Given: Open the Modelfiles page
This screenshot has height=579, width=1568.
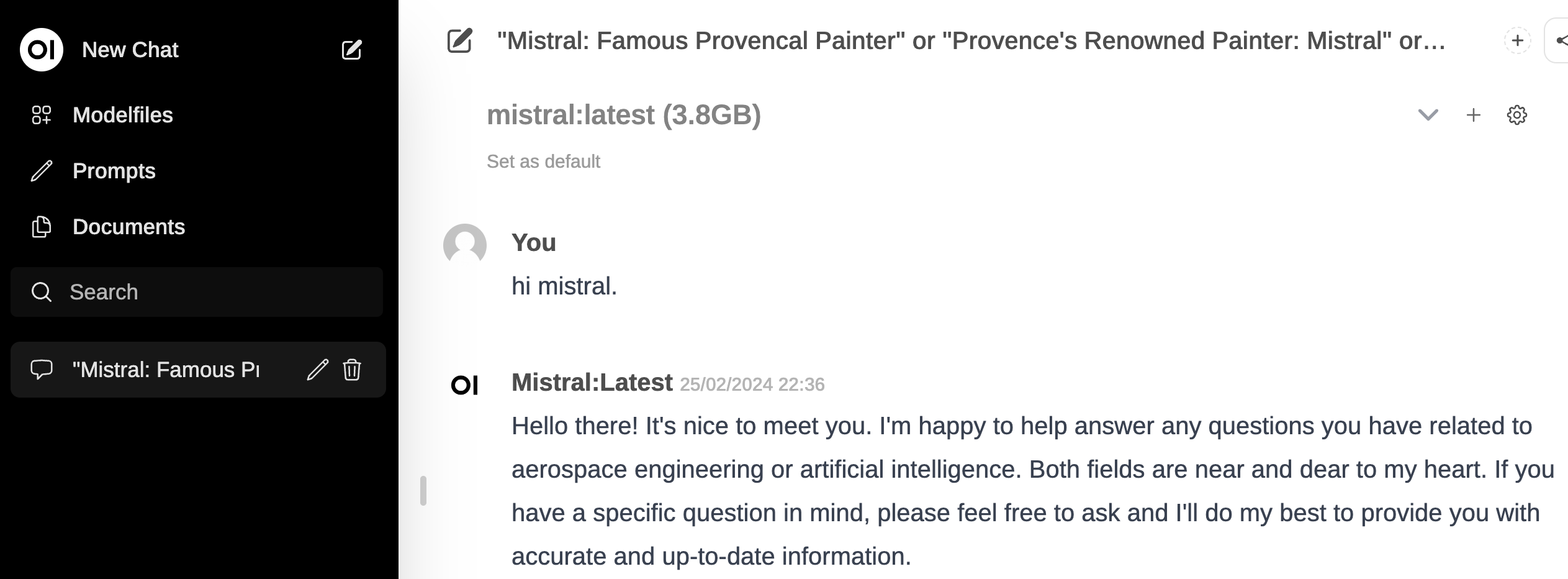Looking at the screenshot, I should [x=122, y=115].
